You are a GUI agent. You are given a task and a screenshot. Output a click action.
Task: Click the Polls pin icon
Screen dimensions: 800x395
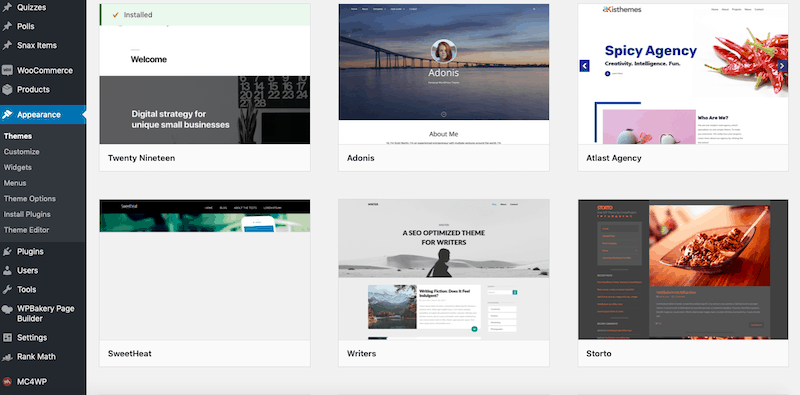(x=7, y=26)
